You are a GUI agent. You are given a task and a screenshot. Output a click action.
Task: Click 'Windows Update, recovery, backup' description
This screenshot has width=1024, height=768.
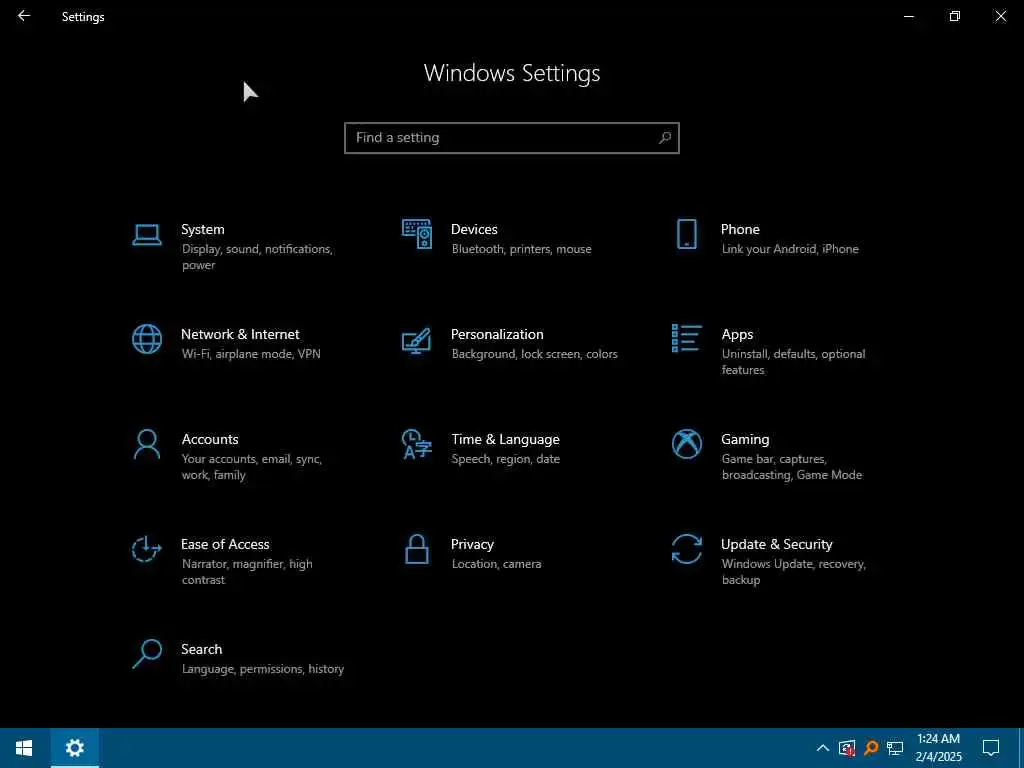tap(793, 572)
